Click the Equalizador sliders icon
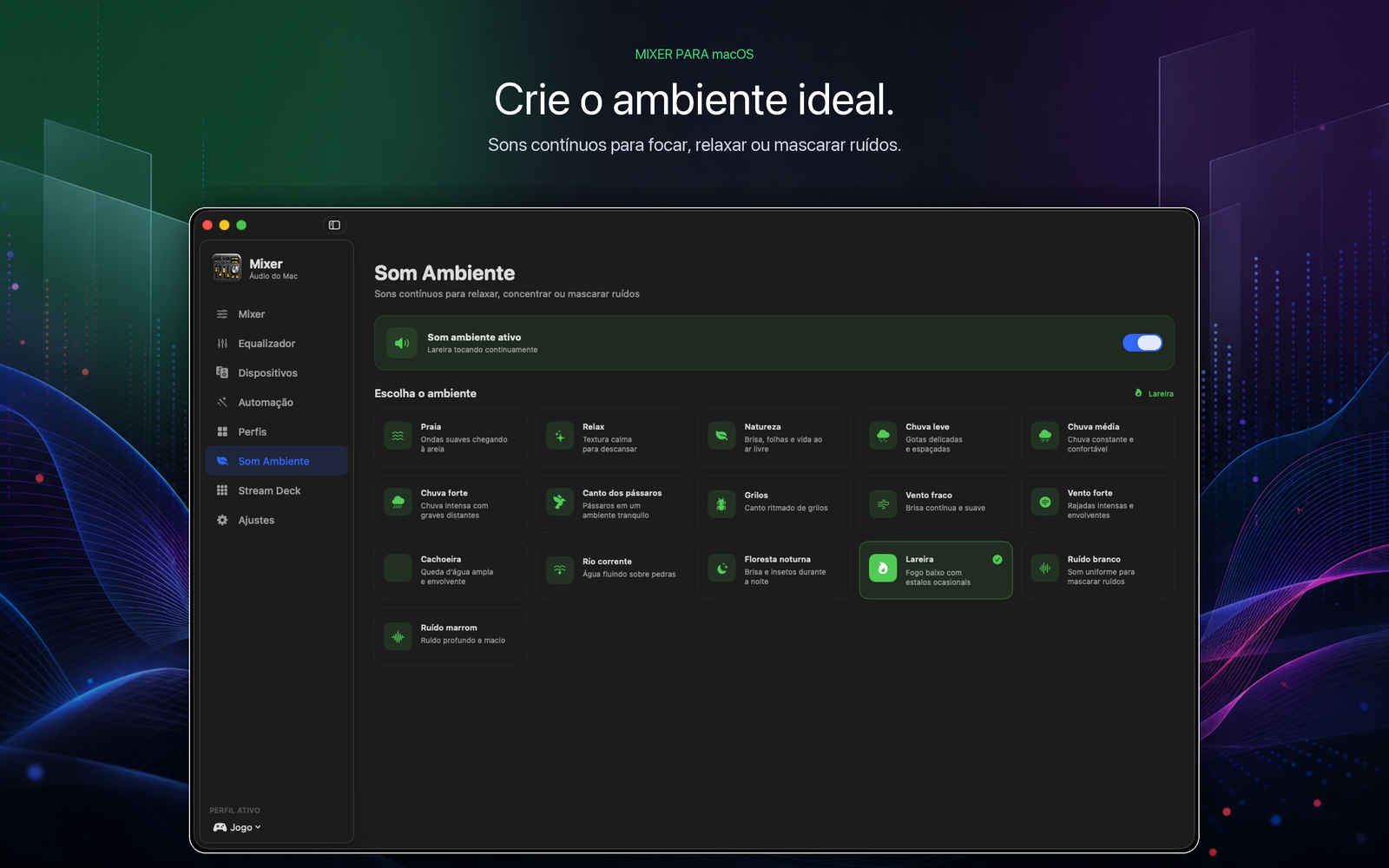 tap(222, 344)
